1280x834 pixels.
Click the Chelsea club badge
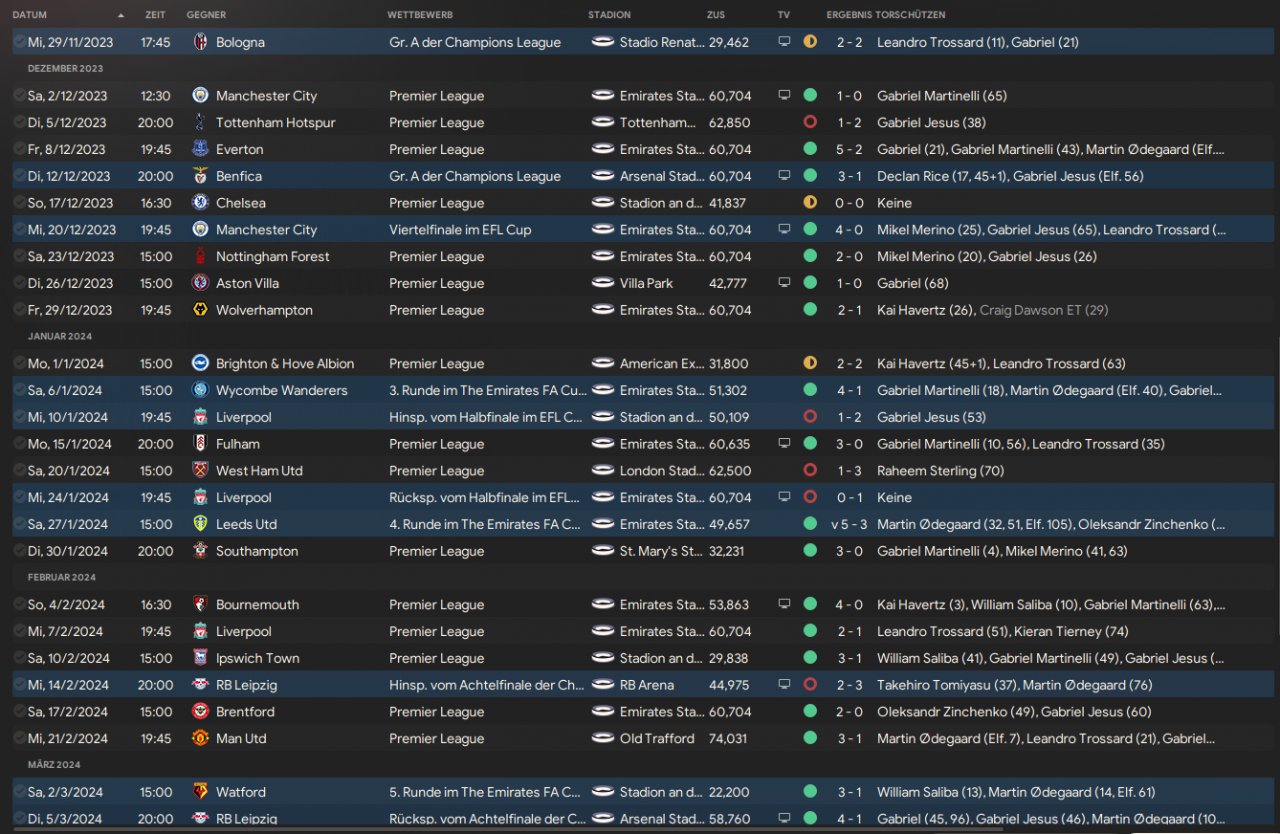200,202
